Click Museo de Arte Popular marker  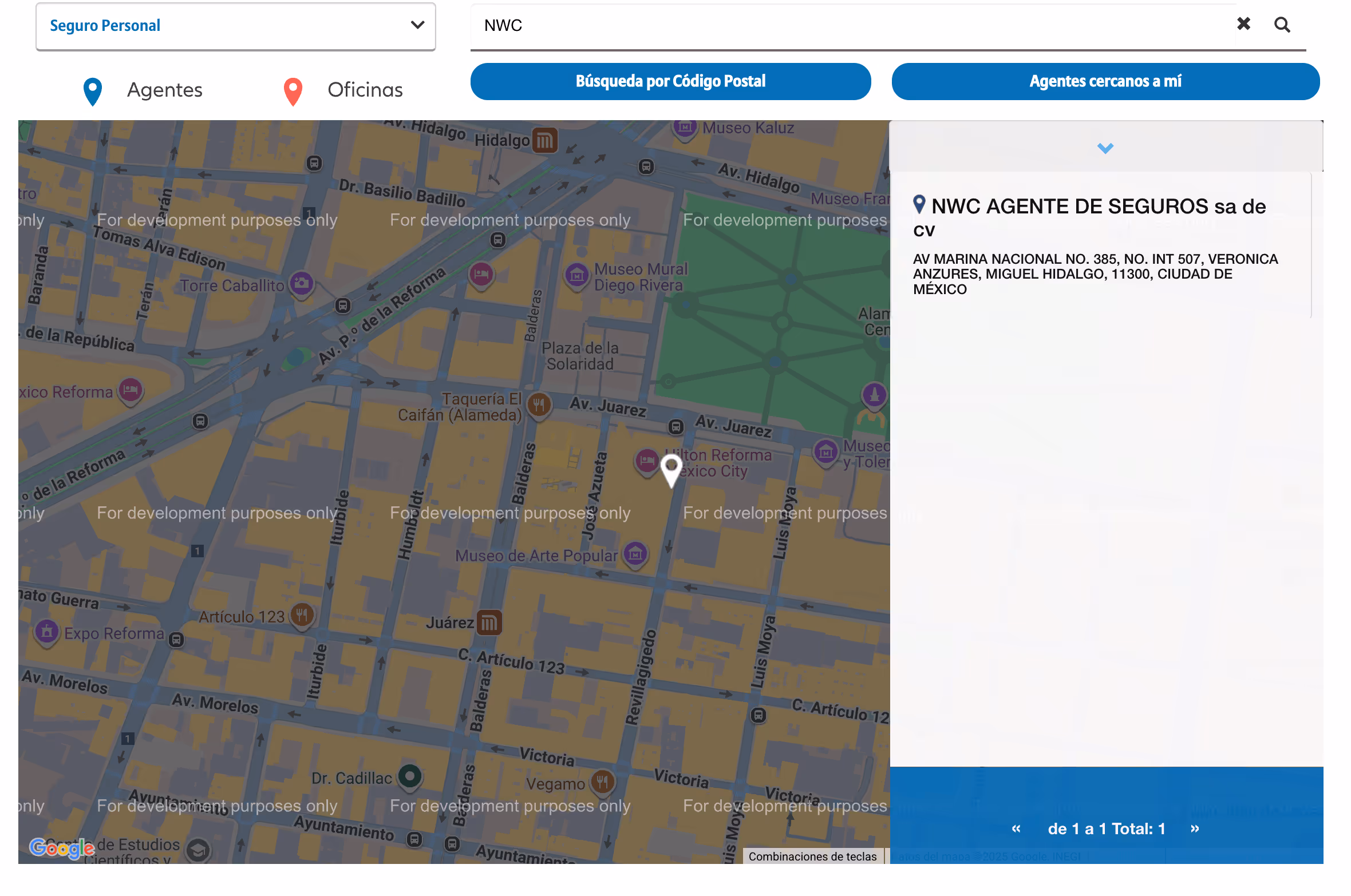point(635,554)
